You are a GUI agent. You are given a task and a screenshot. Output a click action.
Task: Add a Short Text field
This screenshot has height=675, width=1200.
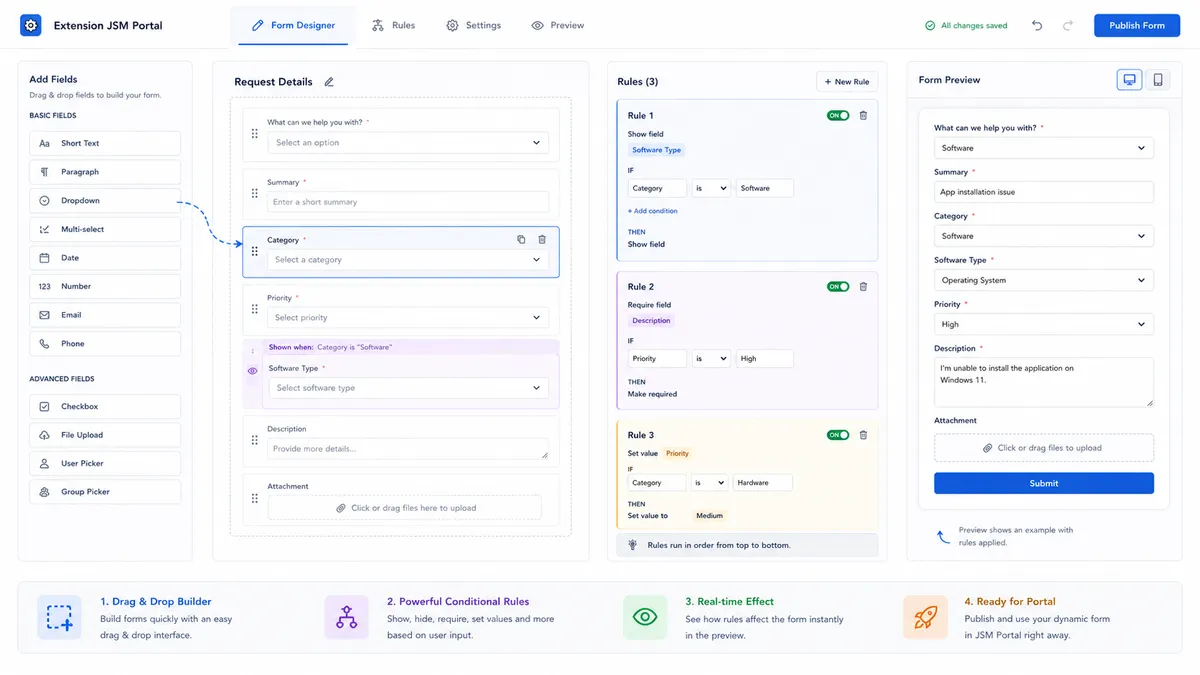coord(105,143)
